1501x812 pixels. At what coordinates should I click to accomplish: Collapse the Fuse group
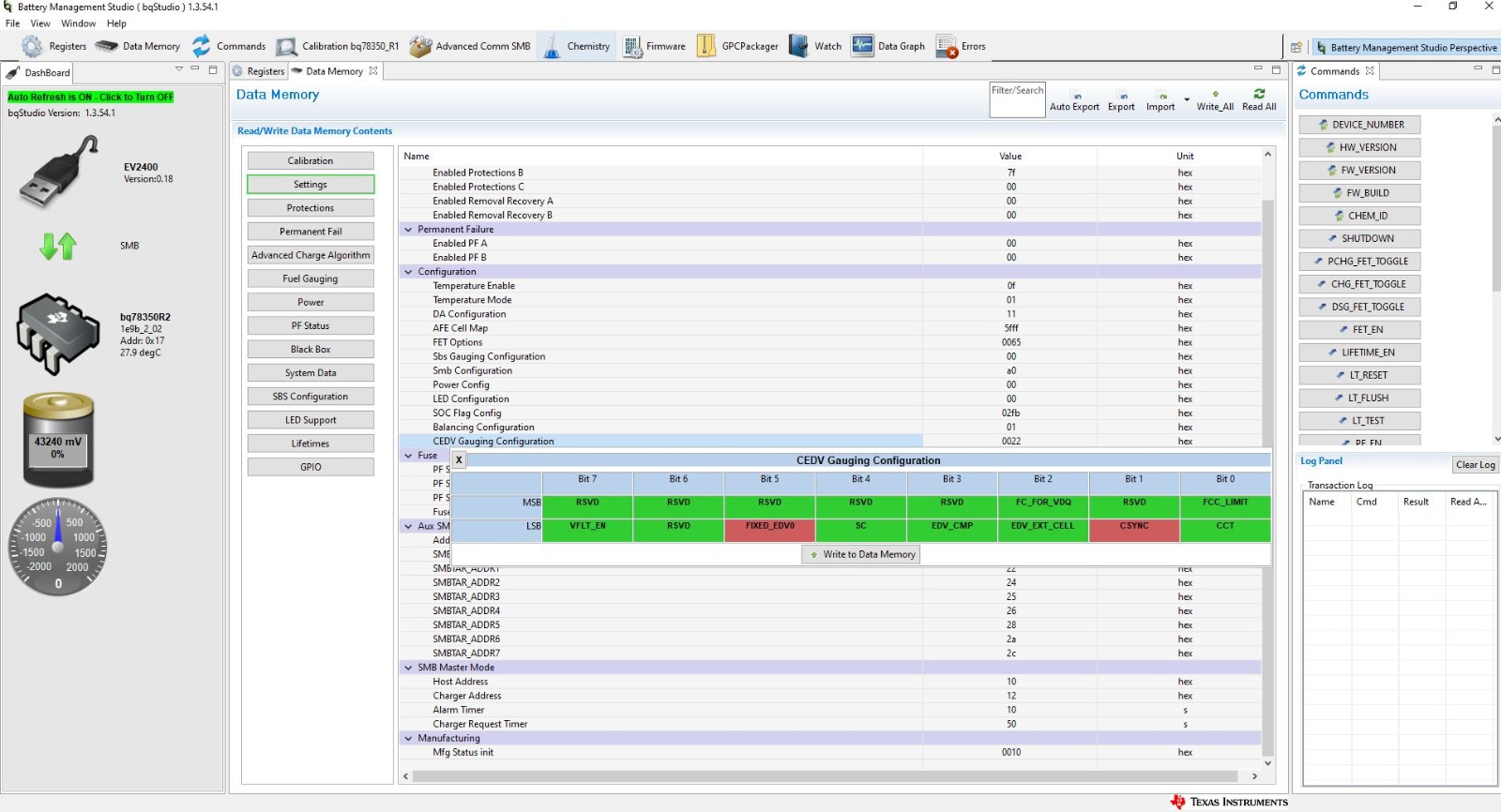pyautogui.click(x=408, y=456)
